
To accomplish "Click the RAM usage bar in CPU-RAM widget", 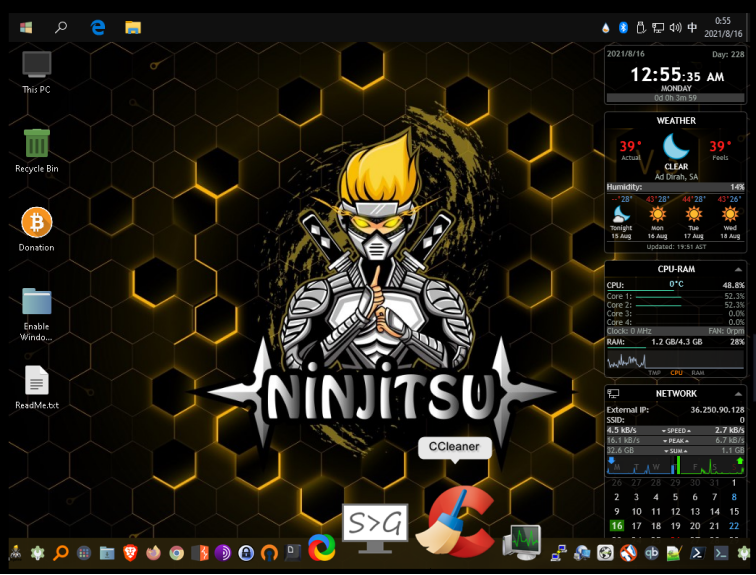I will 675,347.
